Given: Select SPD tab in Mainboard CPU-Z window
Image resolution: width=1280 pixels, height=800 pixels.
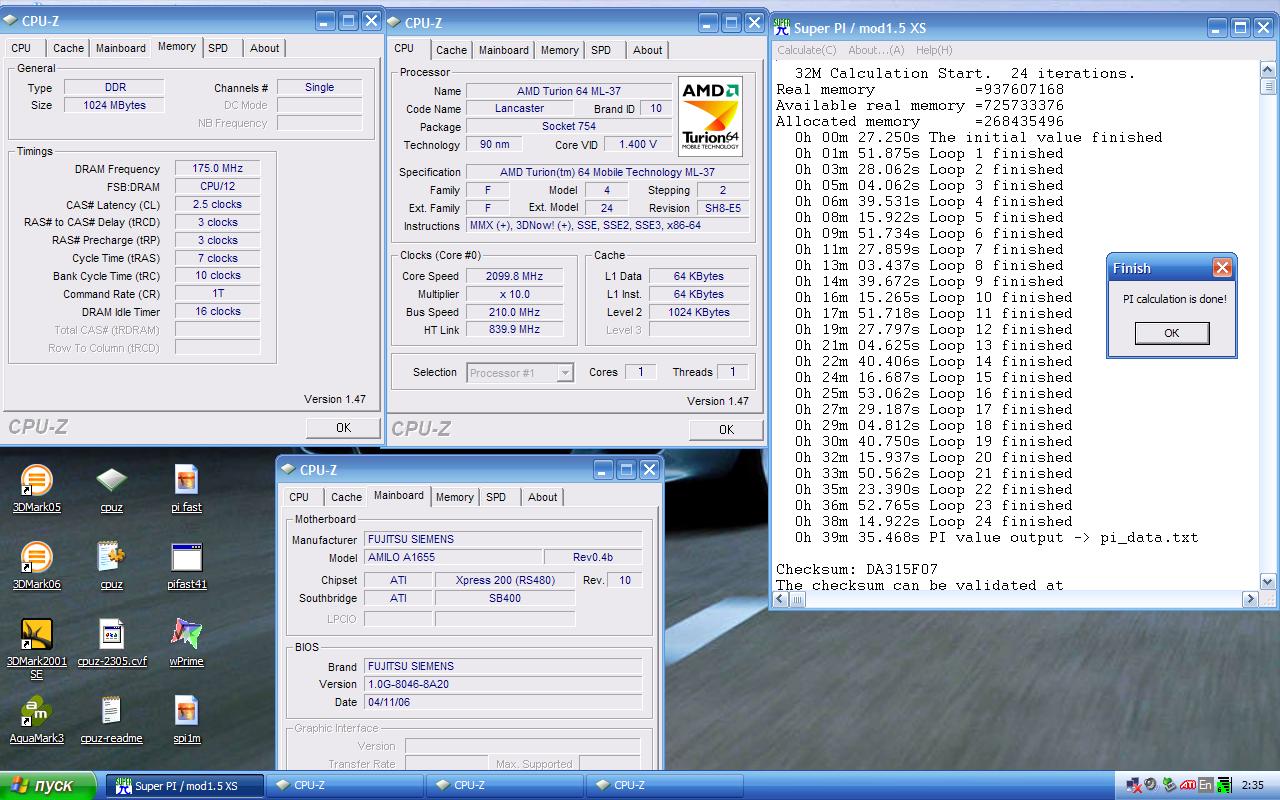Looking at the screenshot, I should (x=496, y=497).
